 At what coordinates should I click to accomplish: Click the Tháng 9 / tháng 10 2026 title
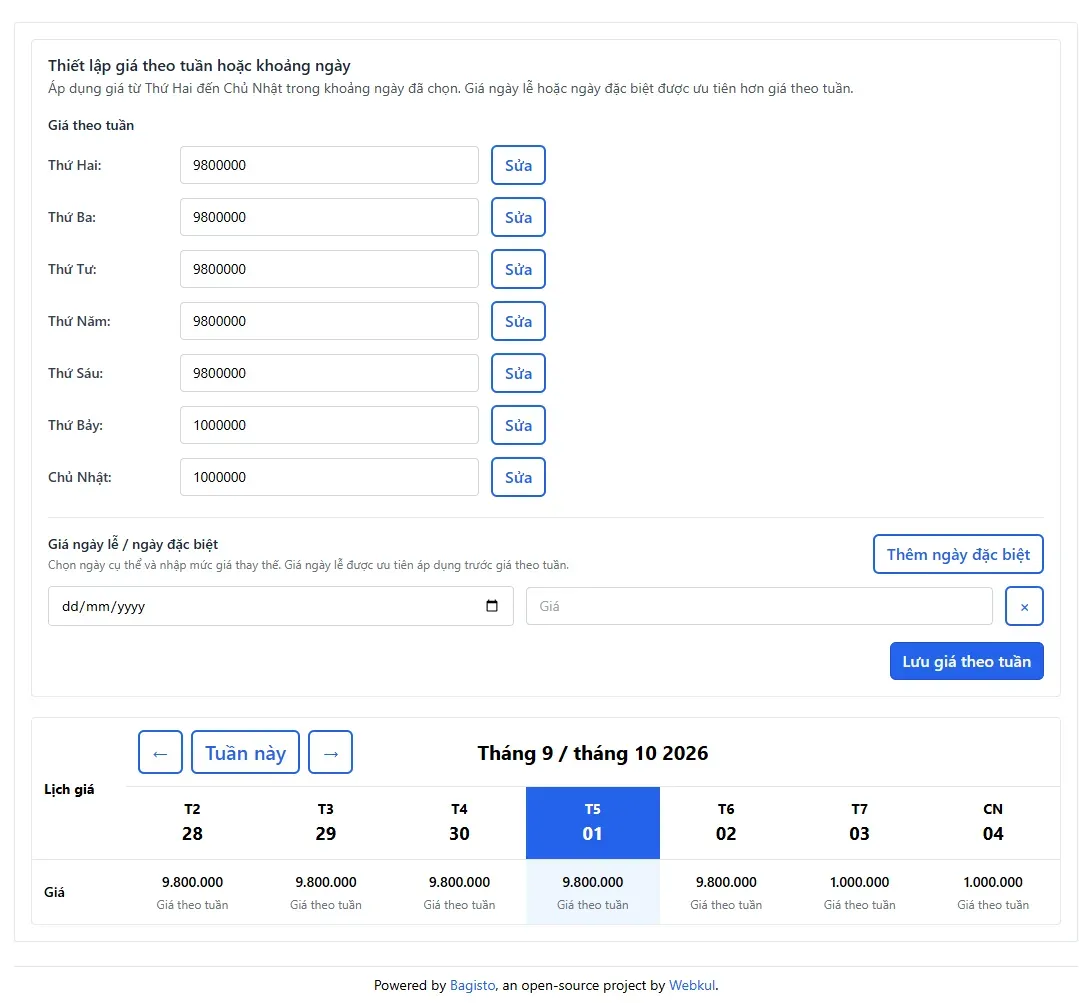[592, 753]
